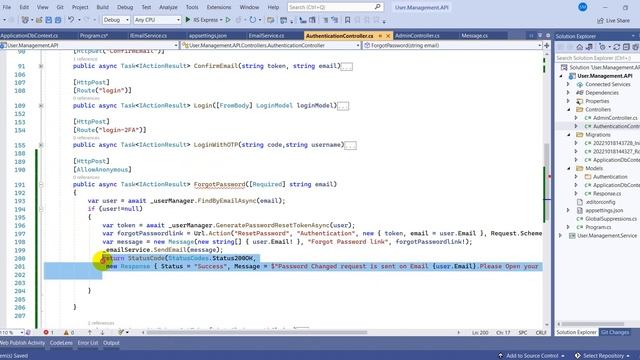This screenshot has height=360, width=640.
Task: Switch to AdminController.cs tab
Action: 417,36
